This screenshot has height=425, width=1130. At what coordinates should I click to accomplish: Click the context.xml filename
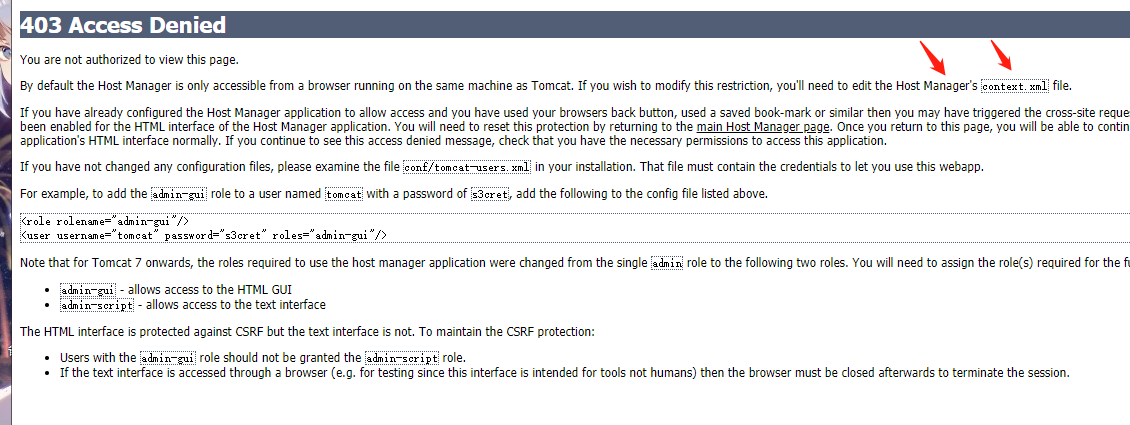pos(1014,87)
